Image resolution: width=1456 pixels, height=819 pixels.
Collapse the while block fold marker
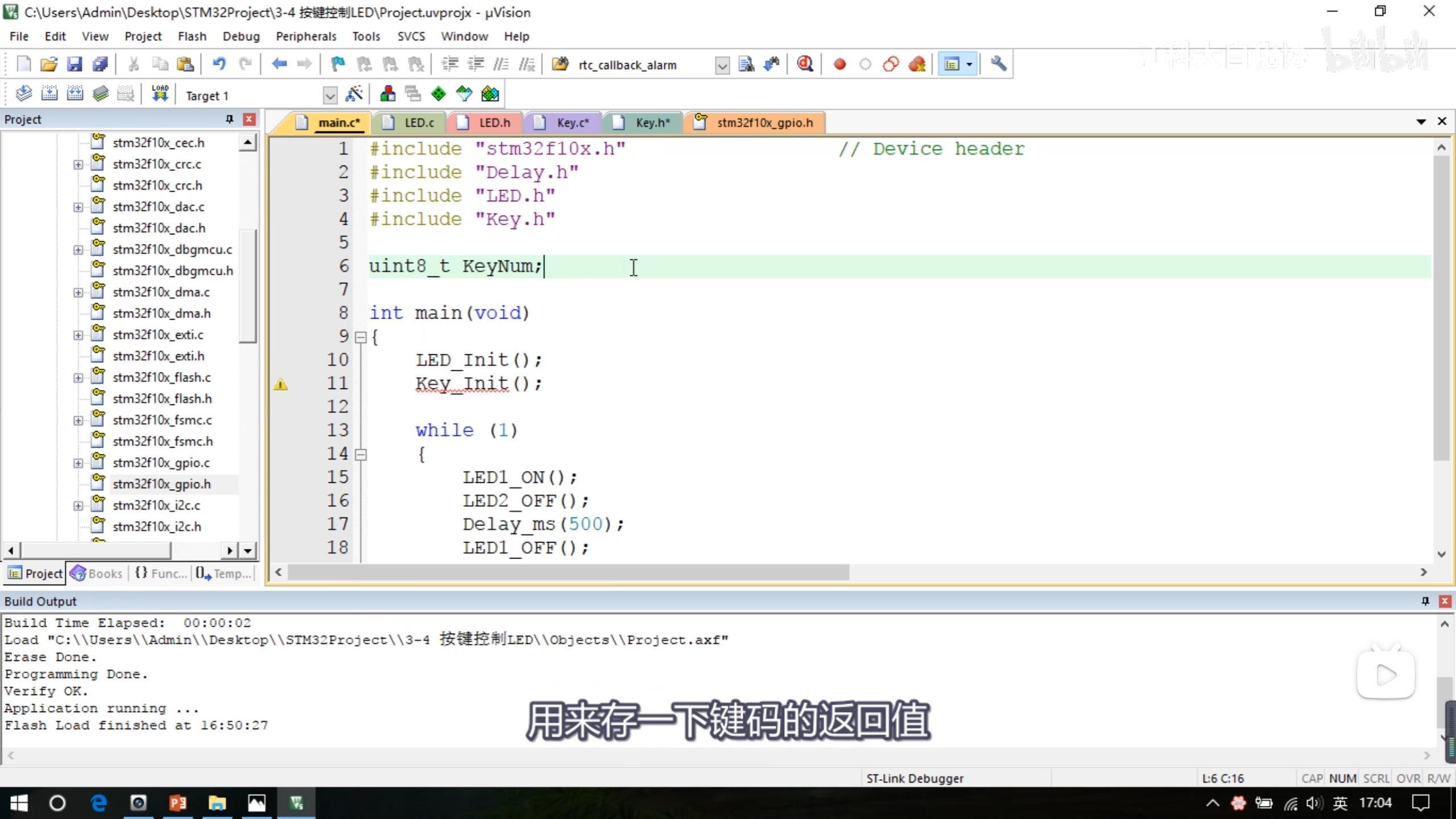pyautogui.click(x=361, y=454)
